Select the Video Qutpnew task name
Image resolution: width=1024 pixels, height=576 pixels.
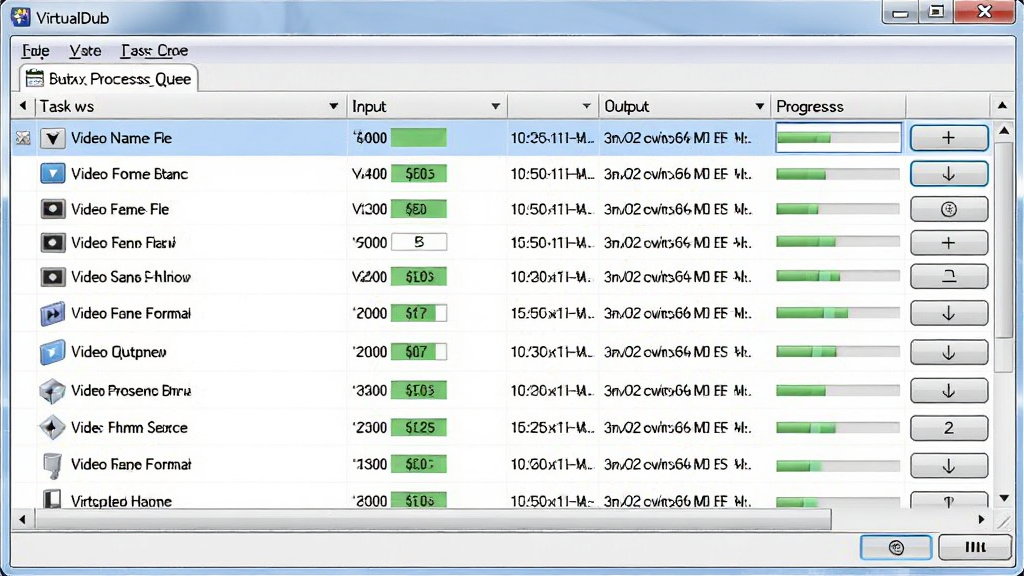pos(118,352)
